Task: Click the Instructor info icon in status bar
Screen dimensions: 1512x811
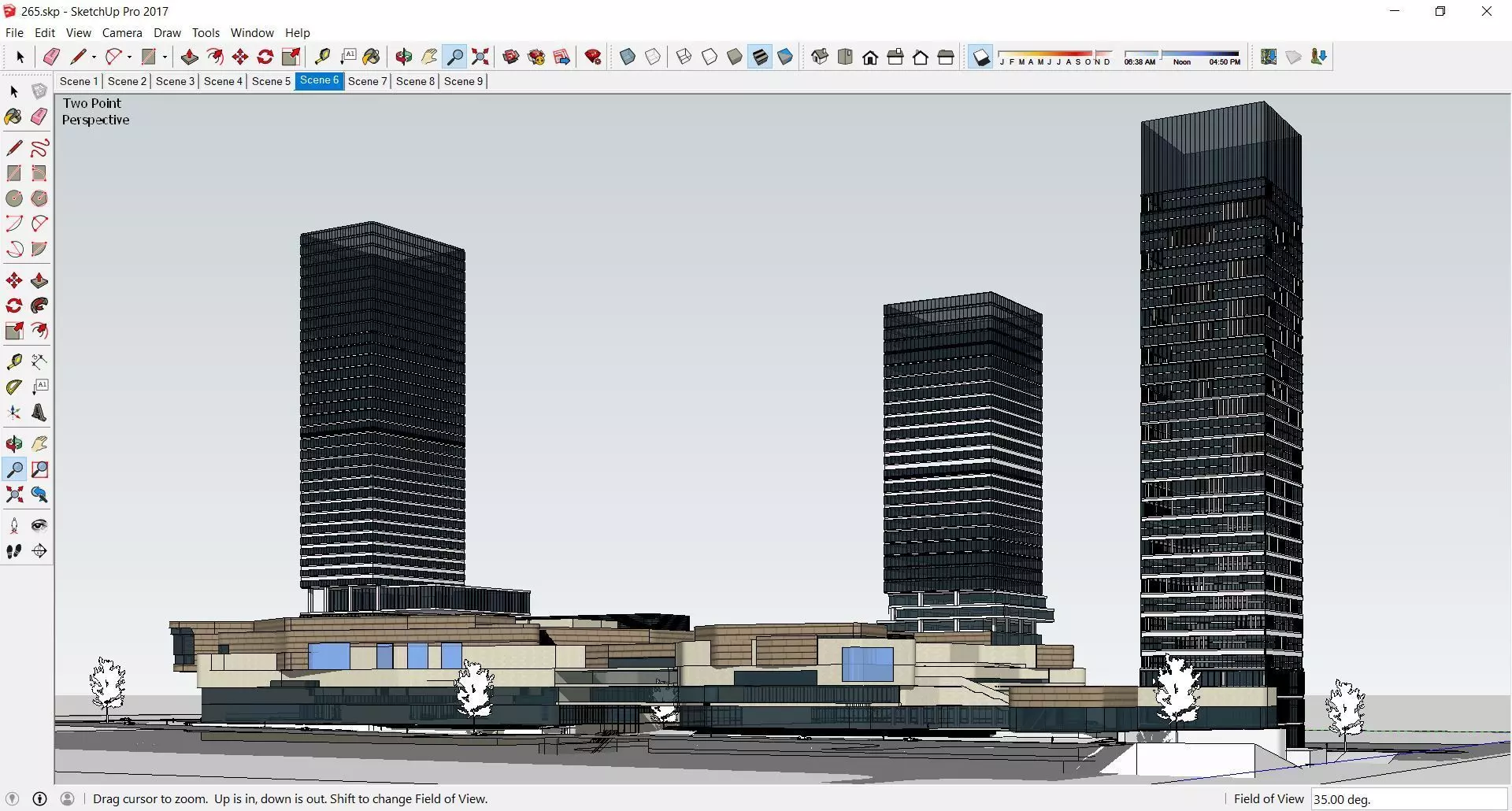Action: tap(39, 798)
